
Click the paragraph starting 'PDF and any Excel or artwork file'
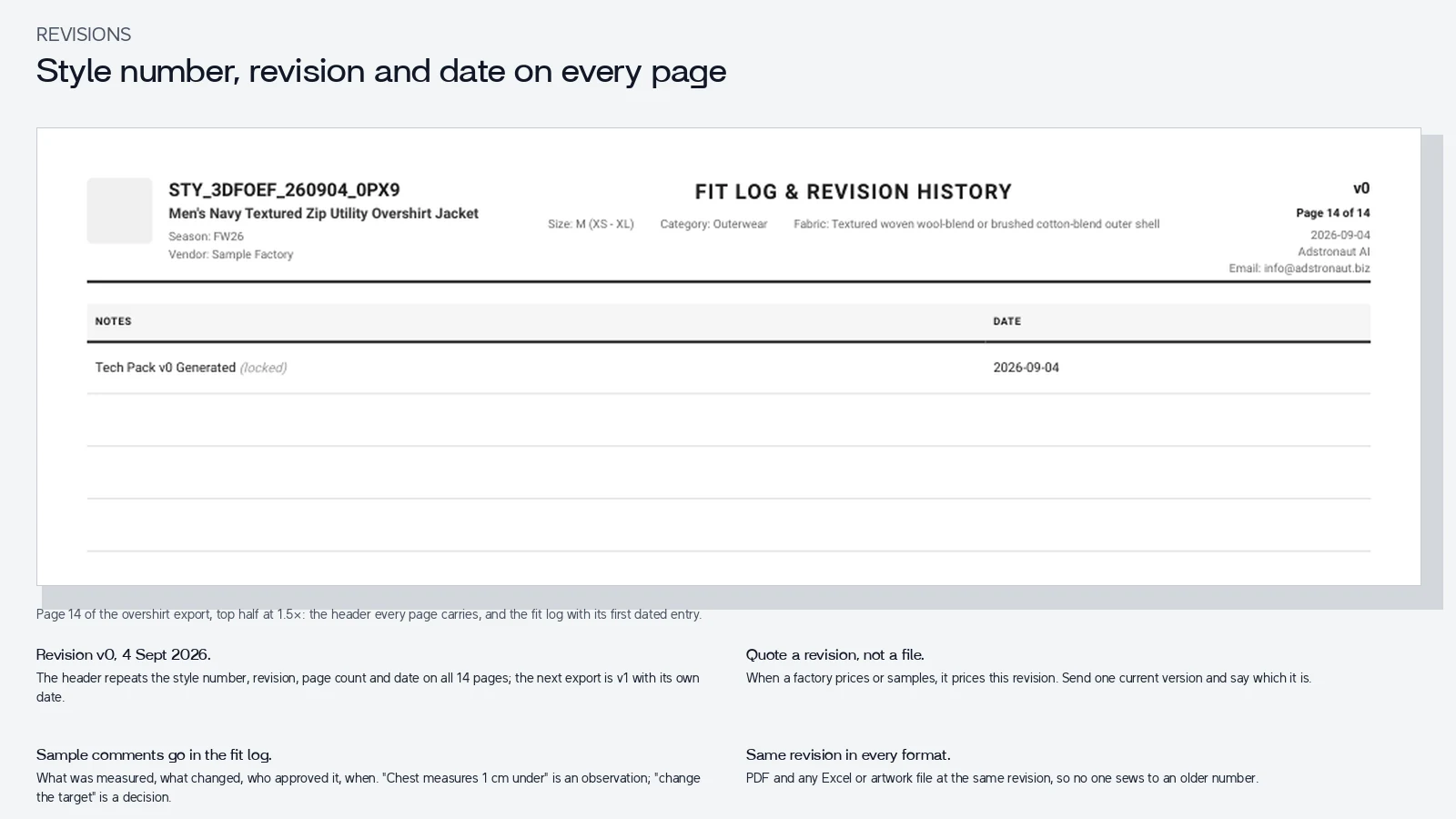click(x=1002, y=778)
